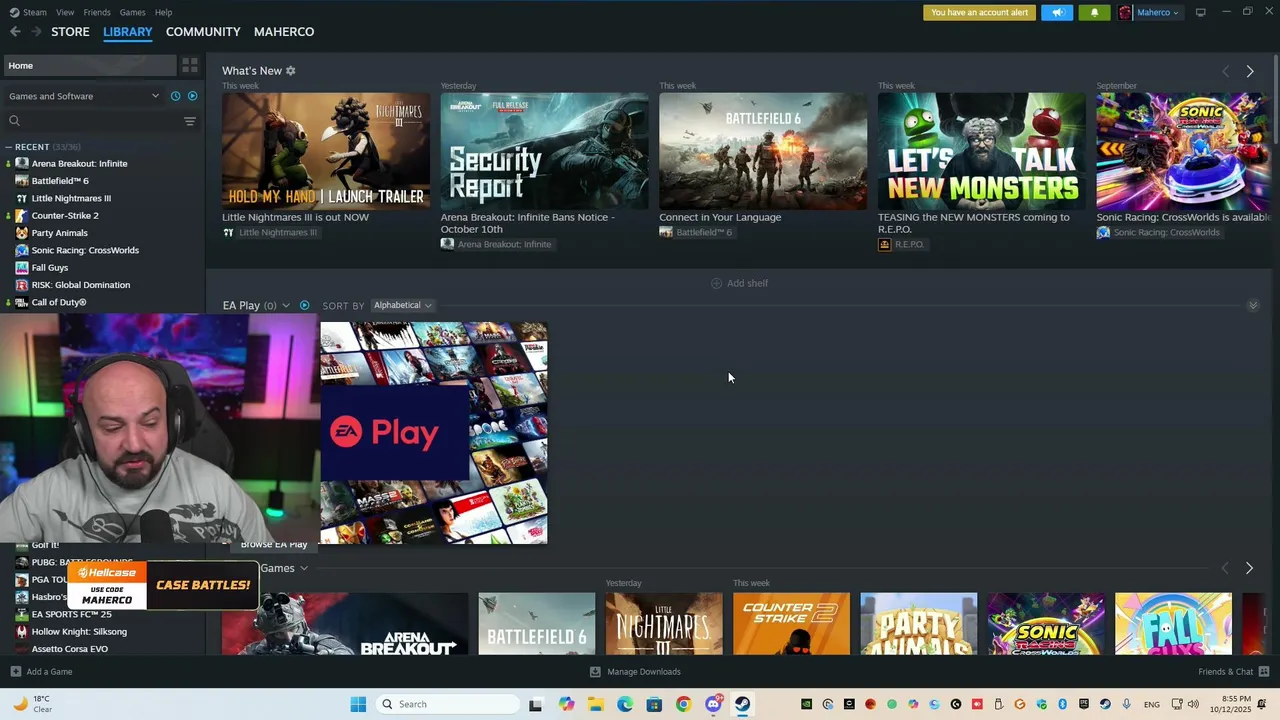
Task: Click the Windows taskbar search box
Action: (447, 704)
